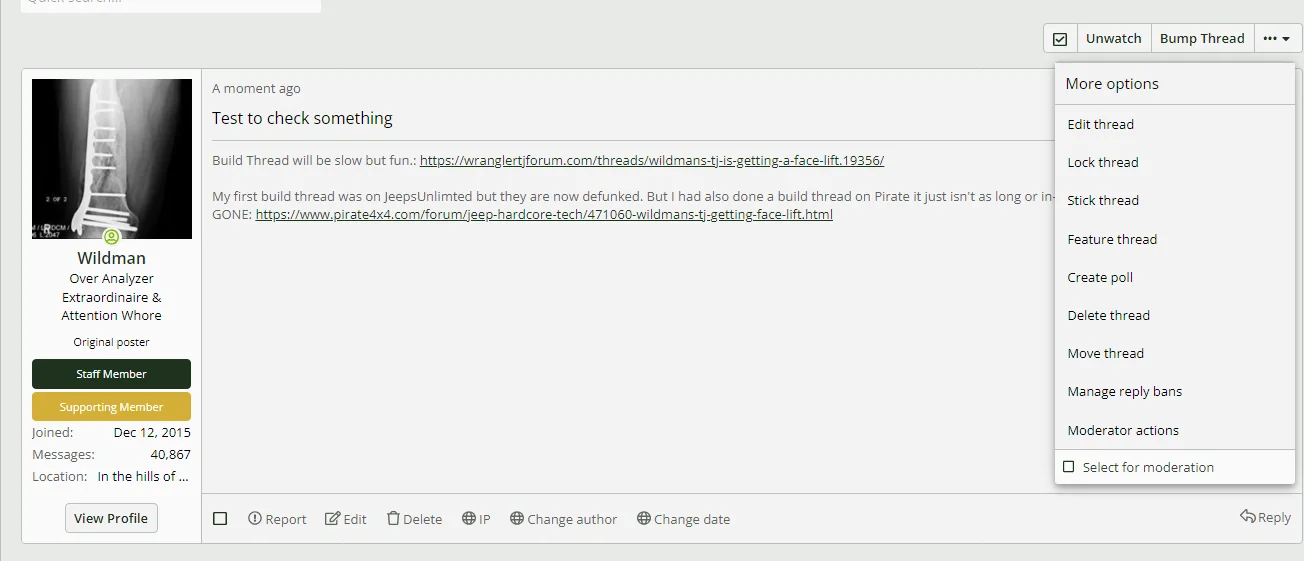Click the Report icon under the post
The width and height of the screenshot is (1304, 561).
point(255,519)
